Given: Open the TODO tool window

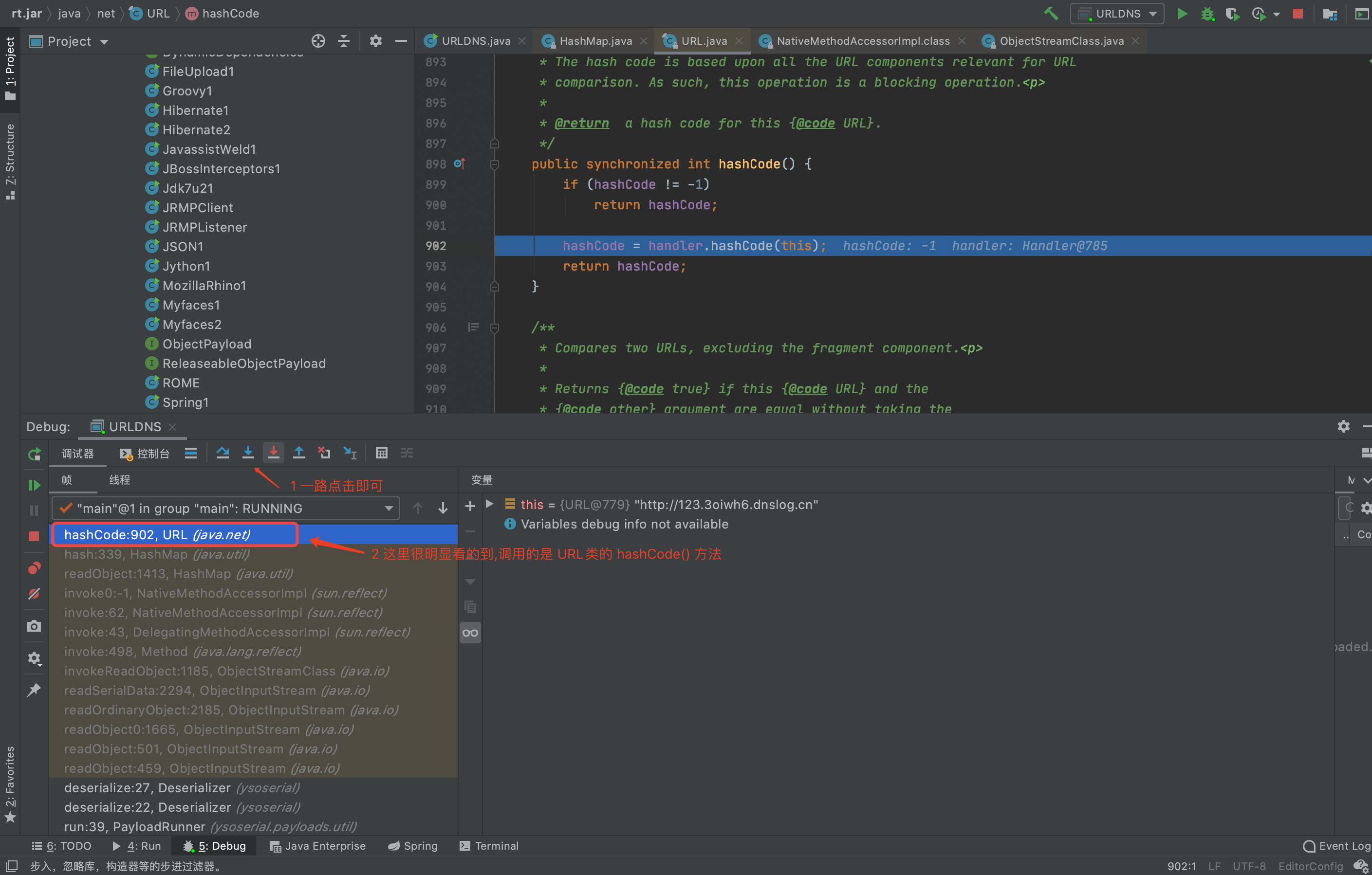Looking at the screenshot, I should click(61, 846).
